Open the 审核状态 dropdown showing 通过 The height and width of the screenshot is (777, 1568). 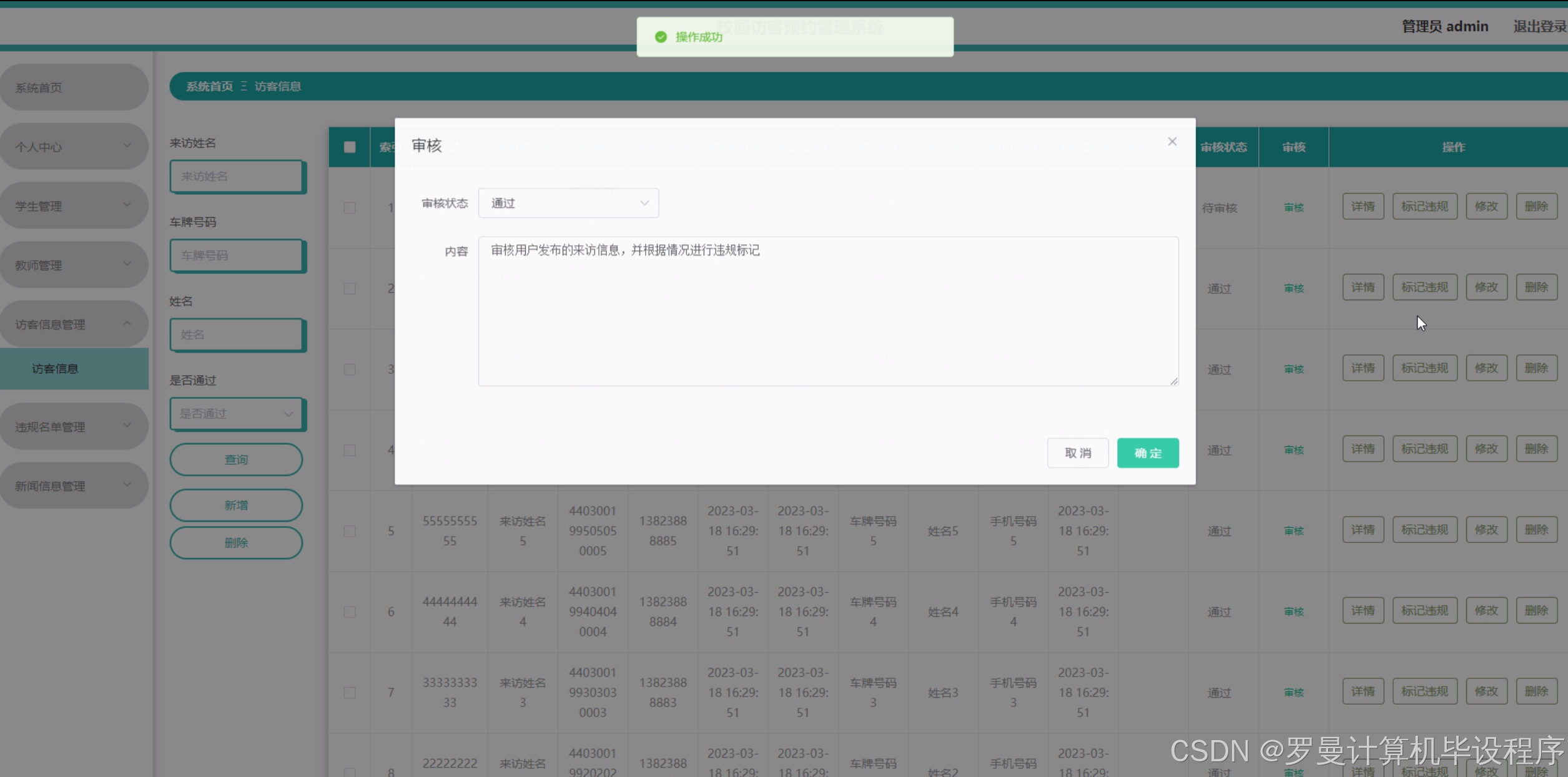tap(568, 203)
